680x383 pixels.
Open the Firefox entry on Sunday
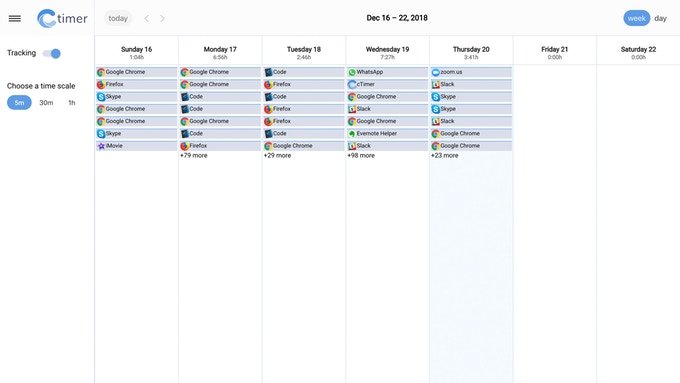(x=137, y=84)
